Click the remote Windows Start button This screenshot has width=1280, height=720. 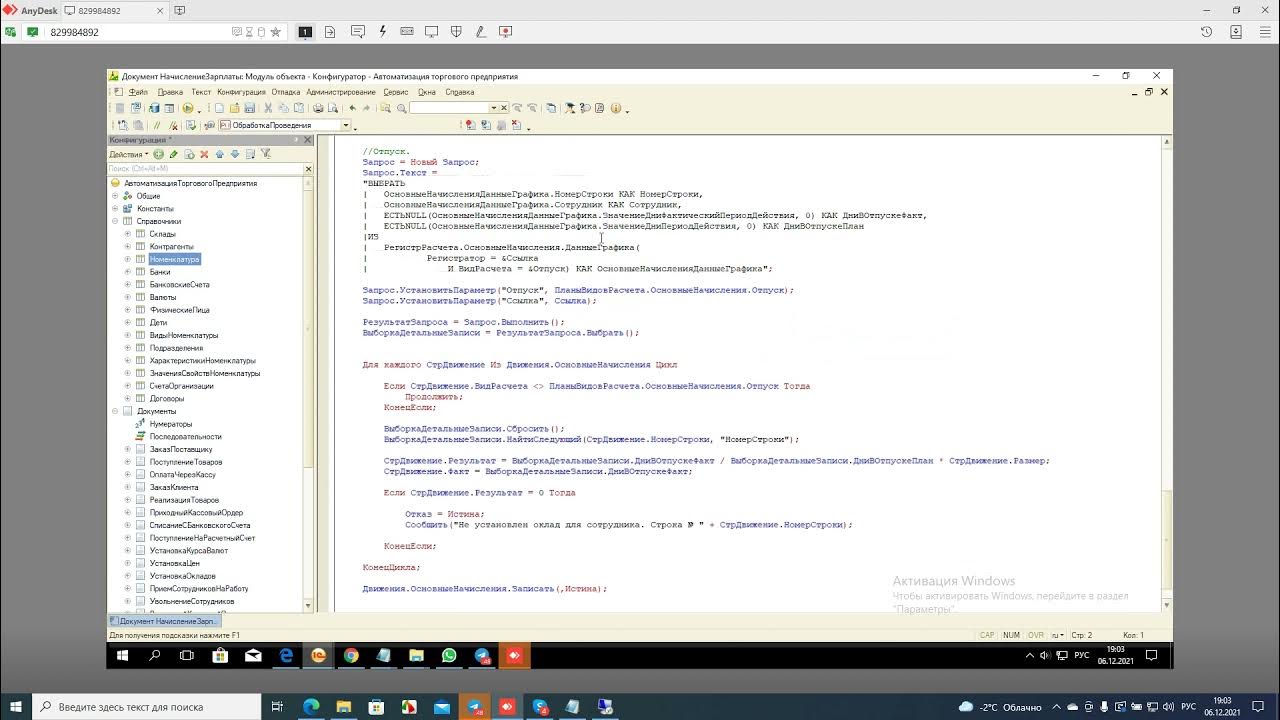(123, 656)
